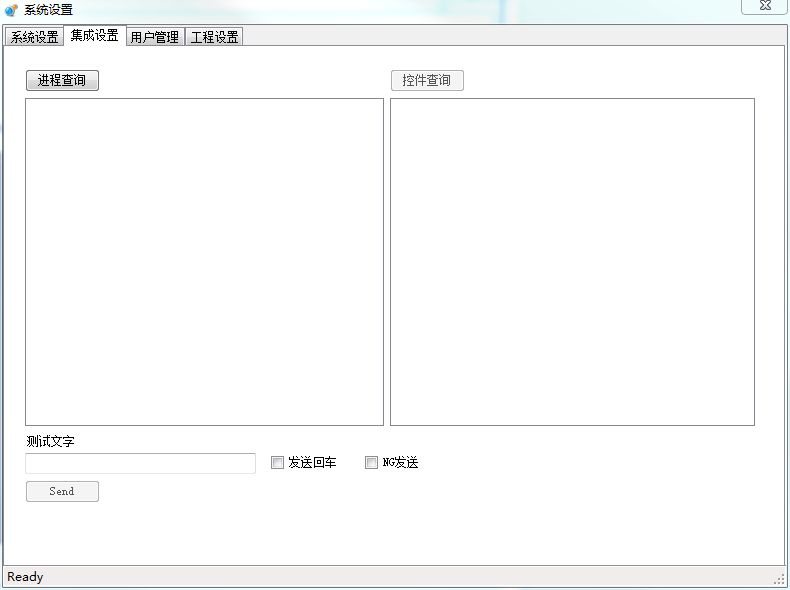Viewport: 790px width, 590px height.
Task: Click the app icon in the title bar
Action: [x=11, y=10]
